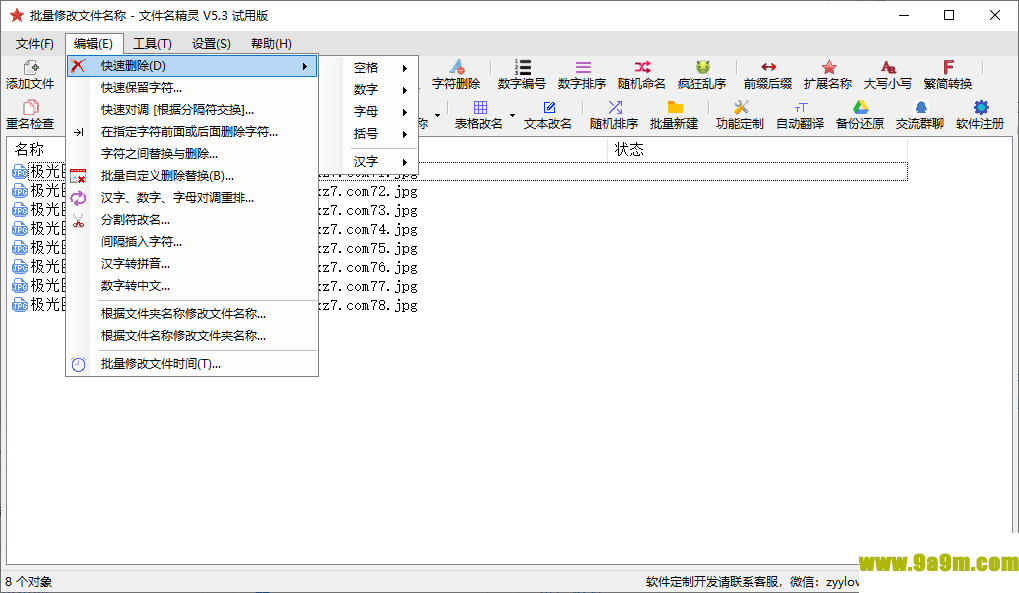Choose 快速删除(D) menu entry
Viewport: 1019px width, 593px height.
[192, 66]
